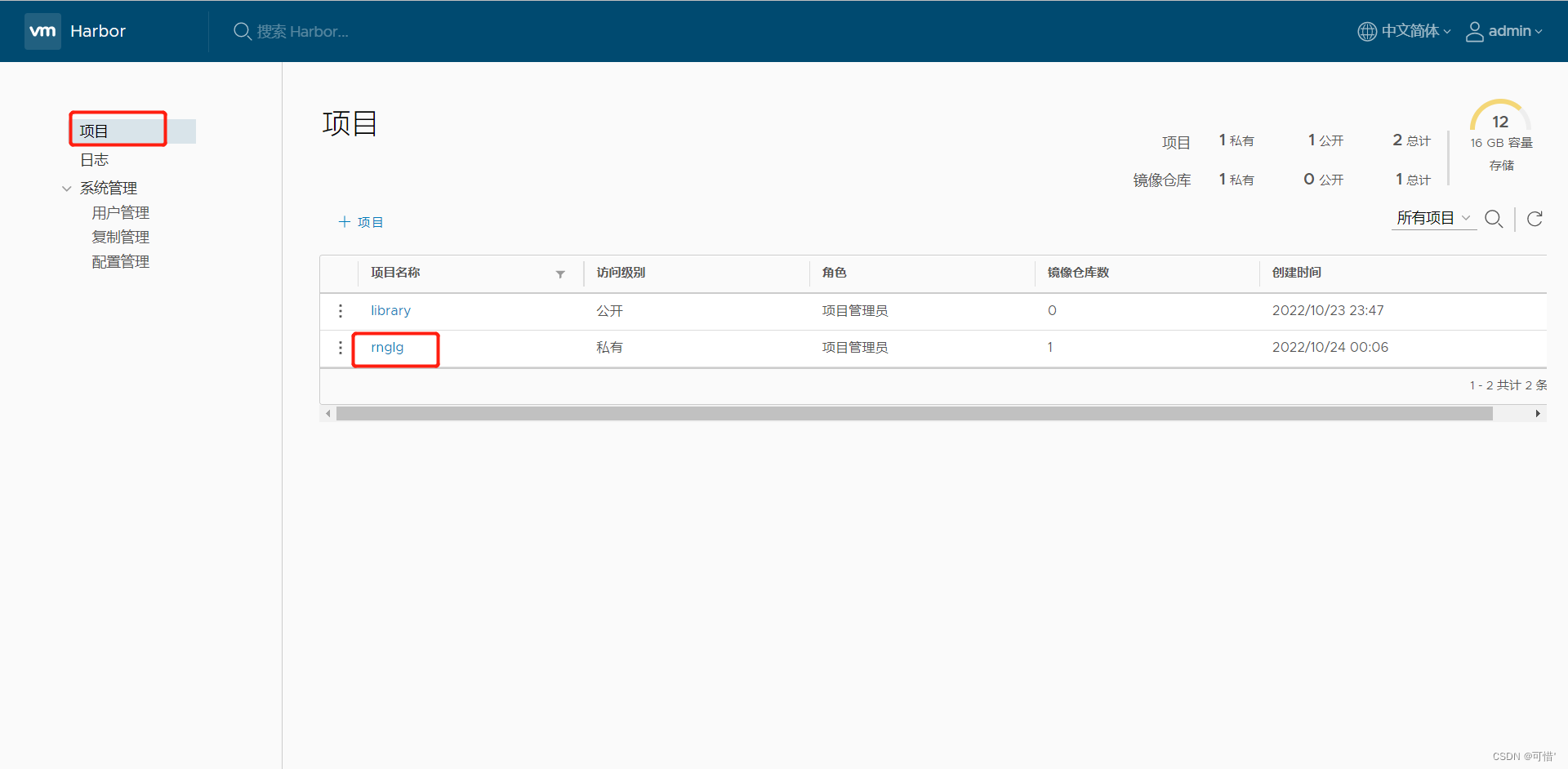The width and height of the screenshot is (1568, 769).
Task: Click the + 项目 new project button
Action: pos(361,222)
